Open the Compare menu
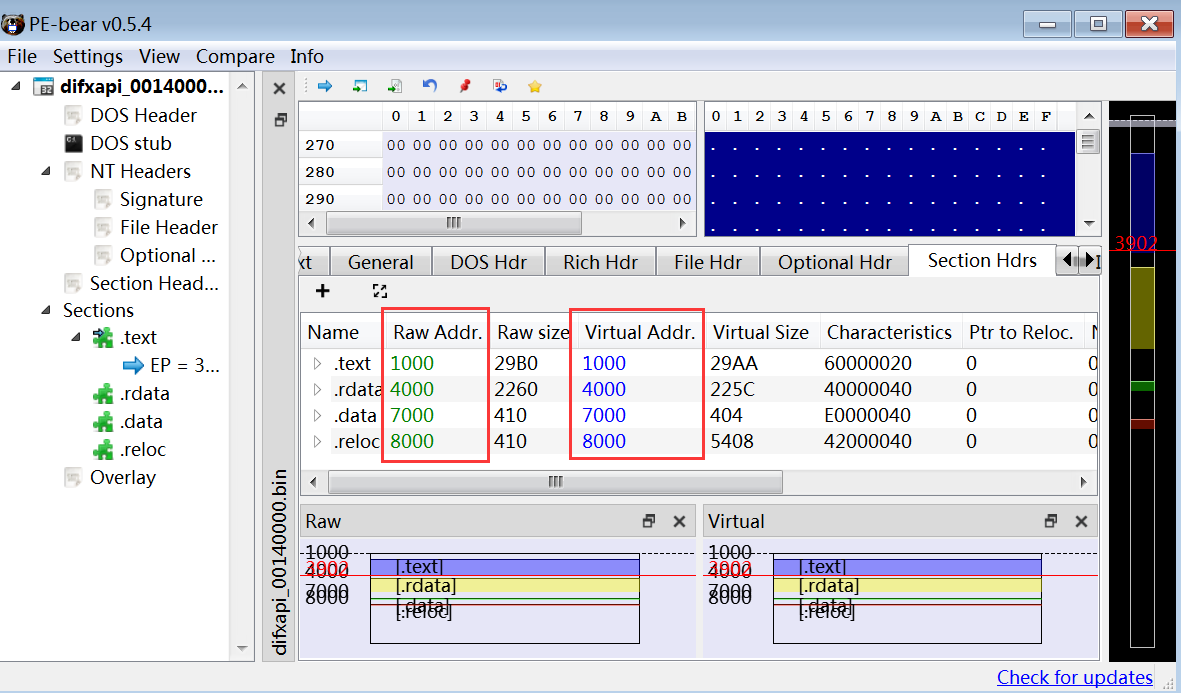1181x693 pixels. pyautogui.click(x=235, y=56)
